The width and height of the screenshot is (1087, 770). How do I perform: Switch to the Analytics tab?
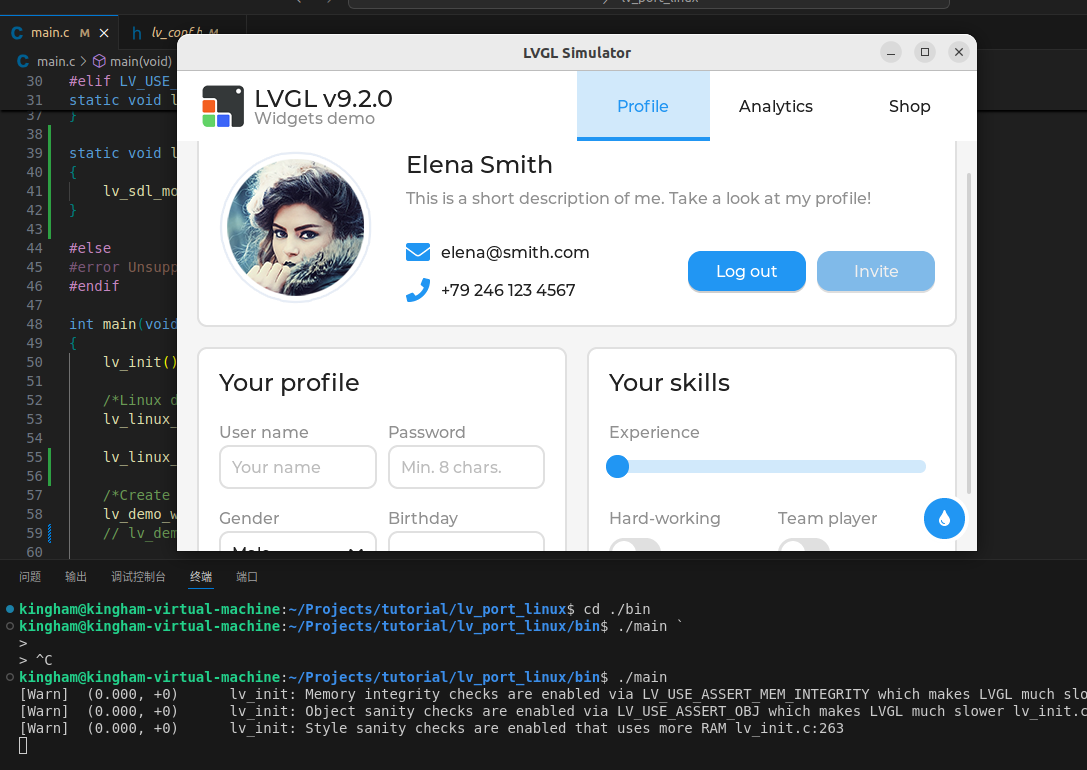pos(776,106)
